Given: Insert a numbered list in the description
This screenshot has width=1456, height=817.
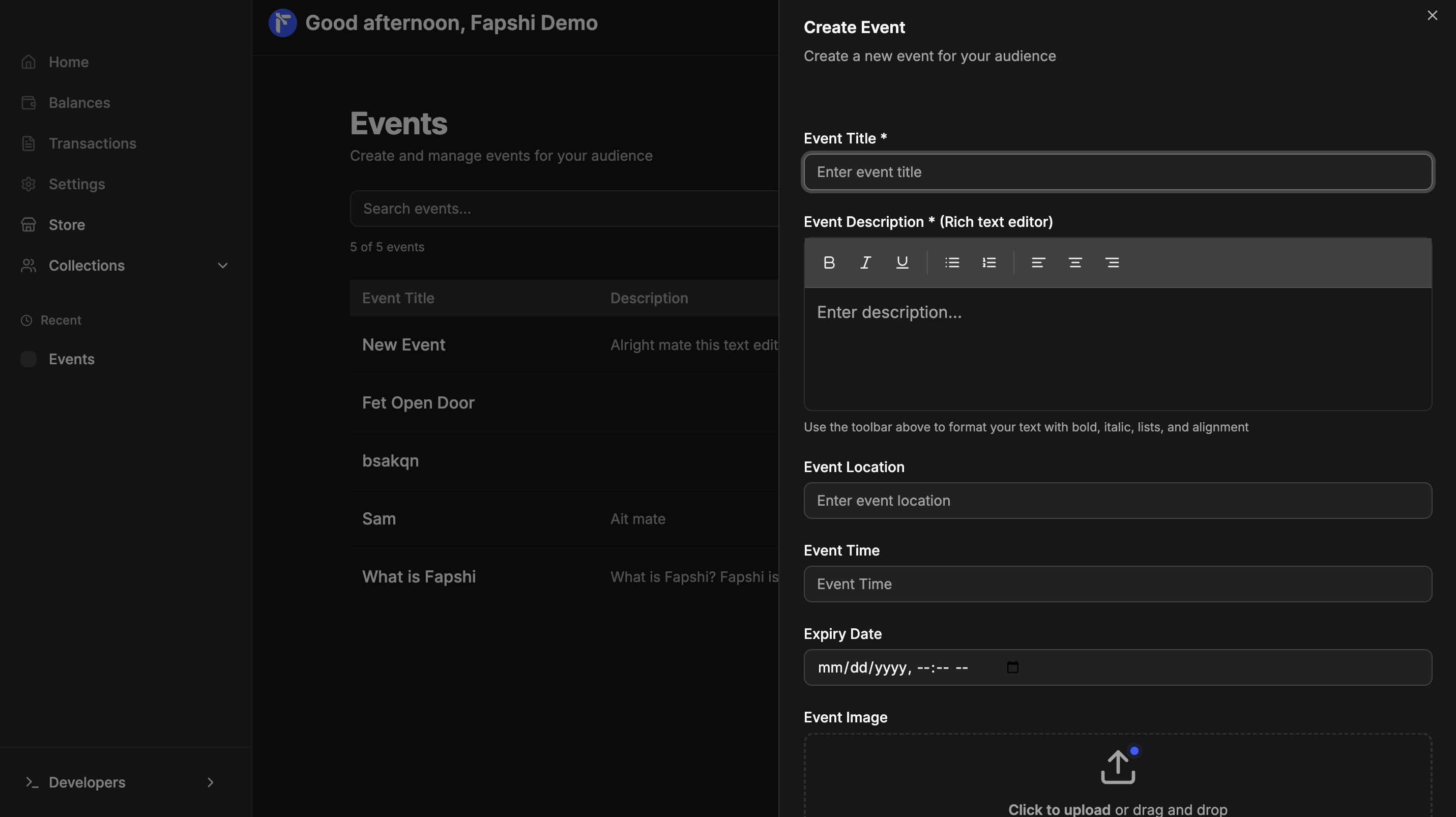Looking at the screenshot, I should 988,262.
